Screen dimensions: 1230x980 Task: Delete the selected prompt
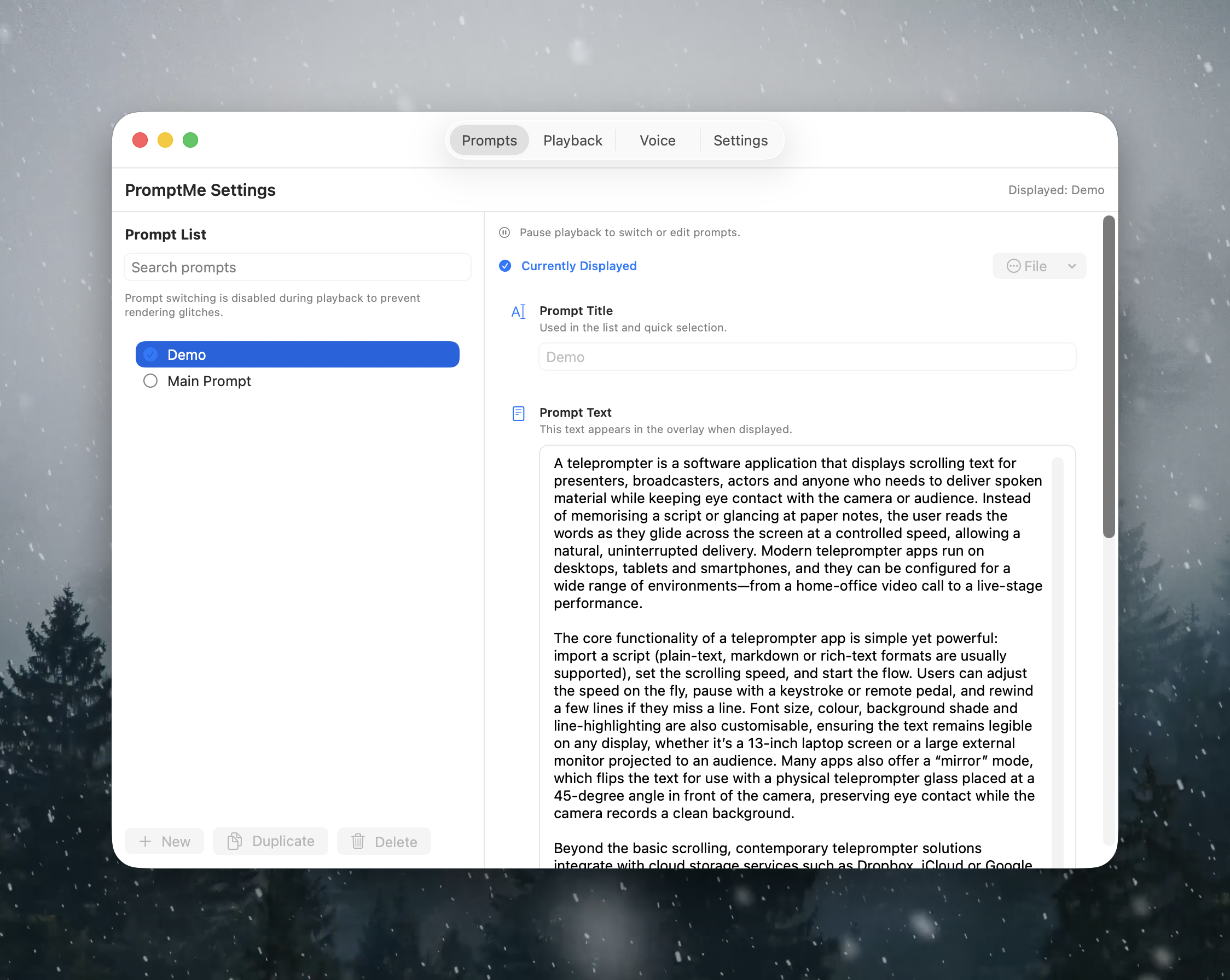[384, 841]
